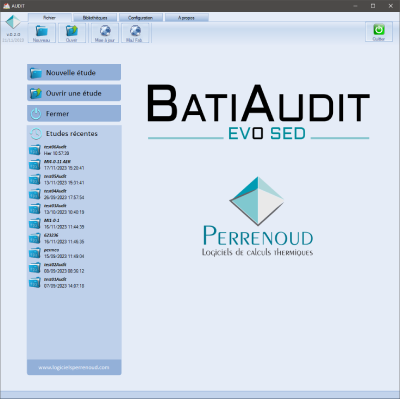Image resolution: width=400 pixels, height=400 pixels.
Task: Open recent study dated 17/11/2023 15:20:41
Action: tap(57, 165)
